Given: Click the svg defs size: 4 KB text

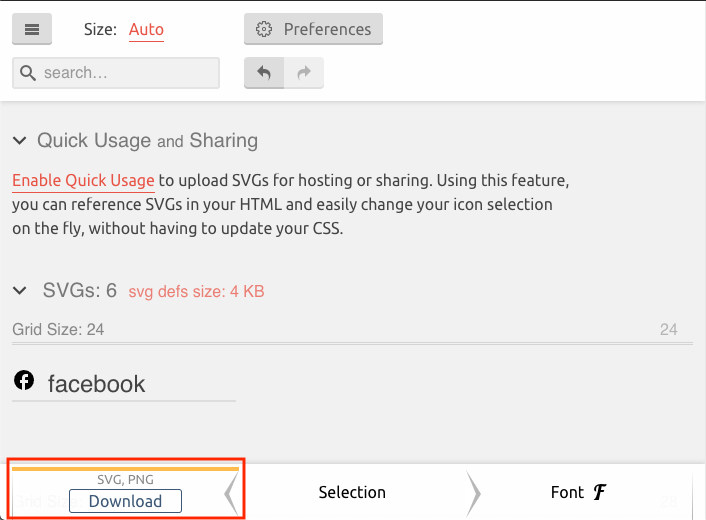Looking at the screenshot, I should 196,291.
